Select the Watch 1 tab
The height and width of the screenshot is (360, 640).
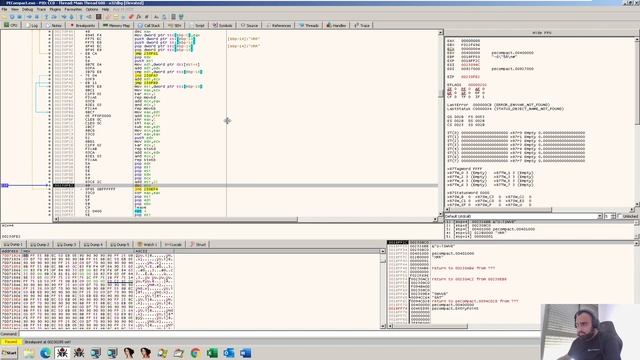[147, 244]
